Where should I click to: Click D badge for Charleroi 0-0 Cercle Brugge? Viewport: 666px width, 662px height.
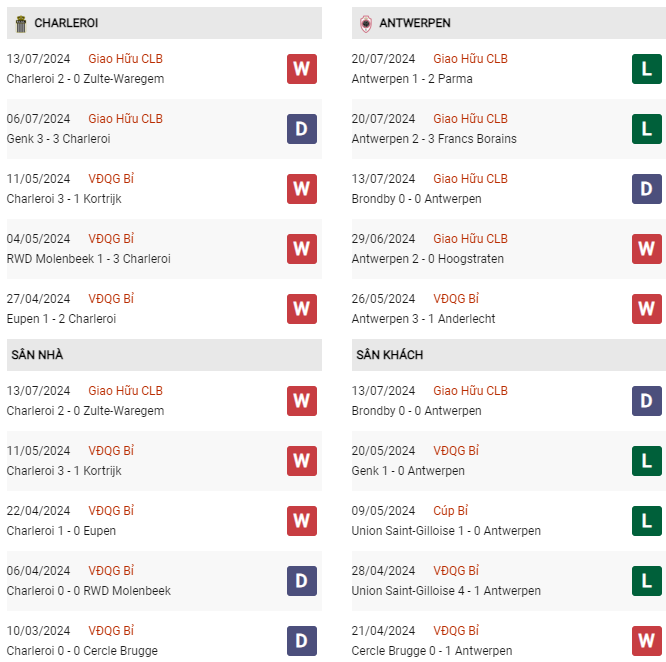302,641
